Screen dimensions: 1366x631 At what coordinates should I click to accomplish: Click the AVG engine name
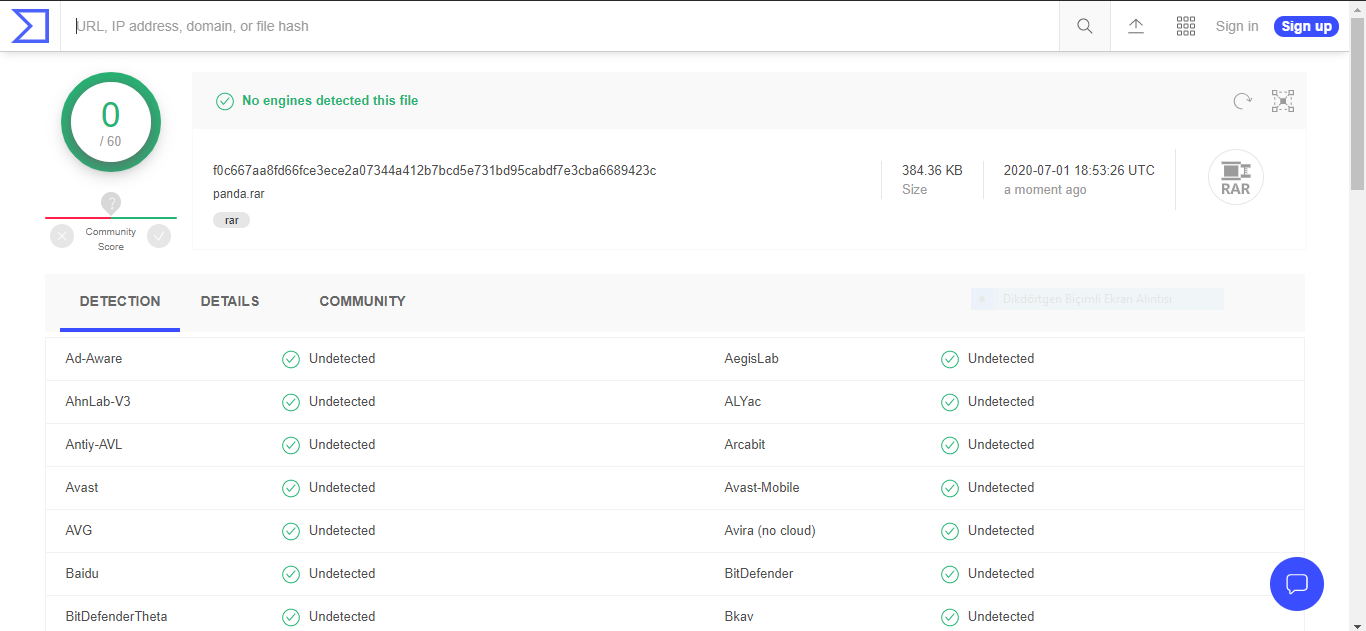click(79, 531)
